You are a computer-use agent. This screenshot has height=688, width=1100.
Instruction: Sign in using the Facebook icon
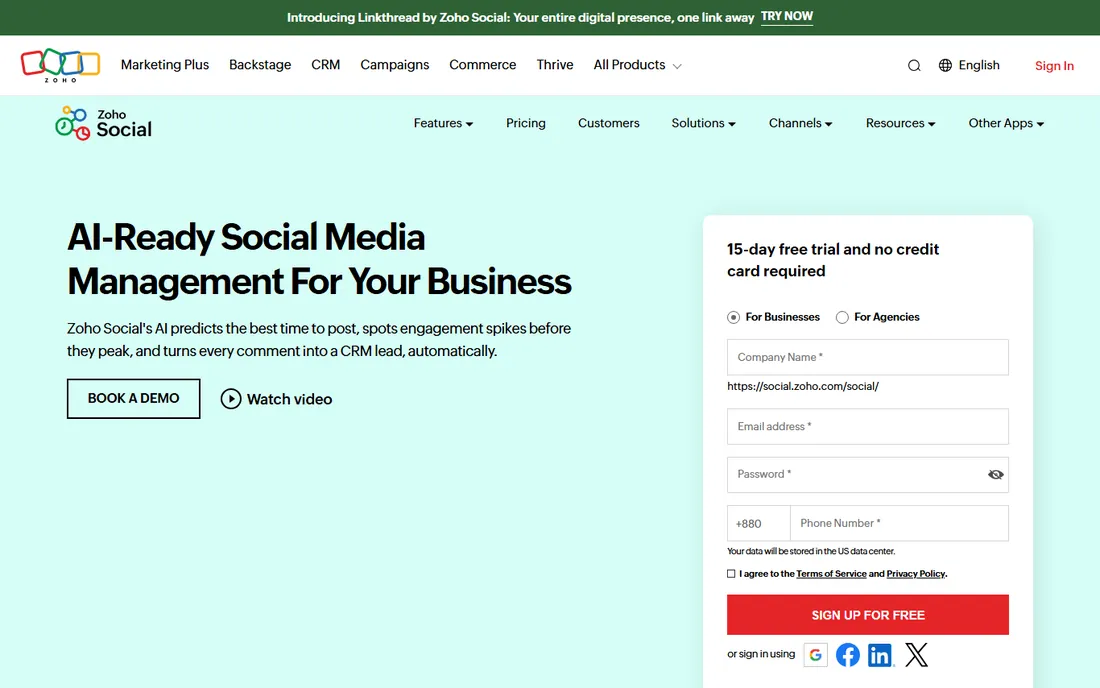(847, 654)
